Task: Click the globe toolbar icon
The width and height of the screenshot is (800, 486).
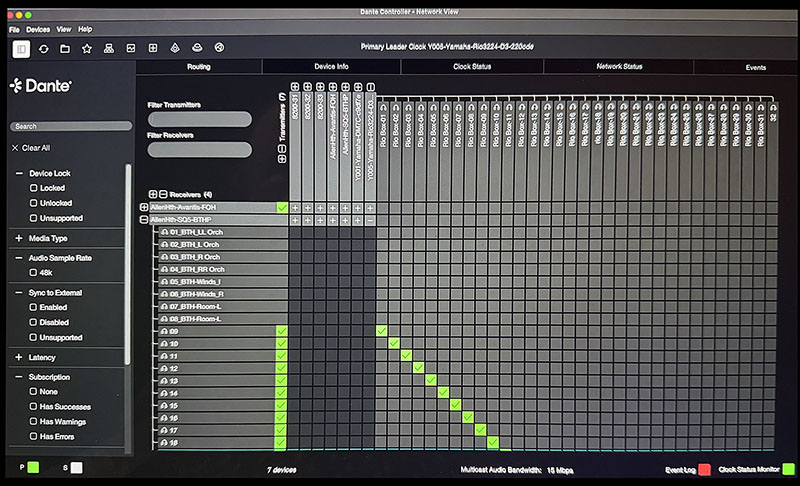Action: click(219, 47)
